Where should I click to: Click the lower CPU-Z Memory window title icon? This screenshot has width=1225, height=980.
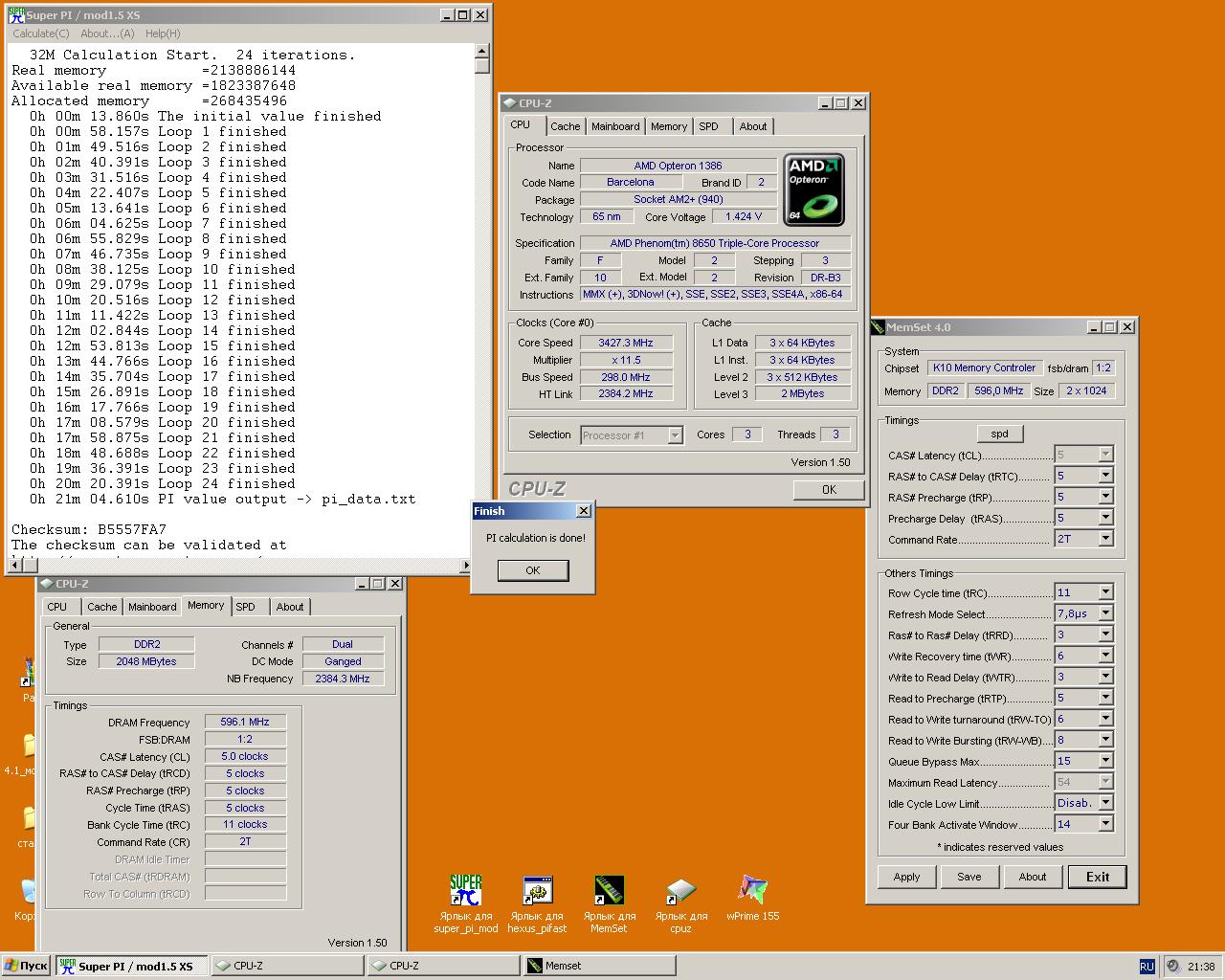pos(46,584)
